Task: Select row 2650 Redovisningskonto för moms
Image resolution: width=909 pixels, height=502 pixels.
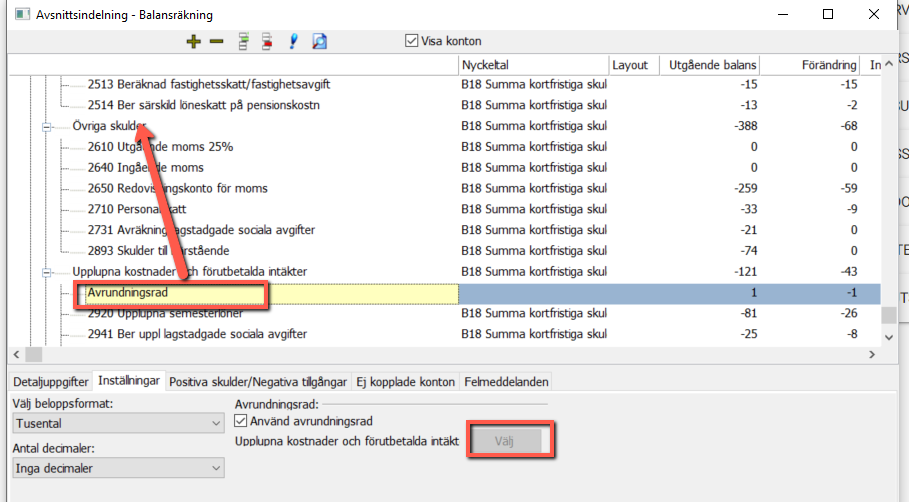Action: 177,189
